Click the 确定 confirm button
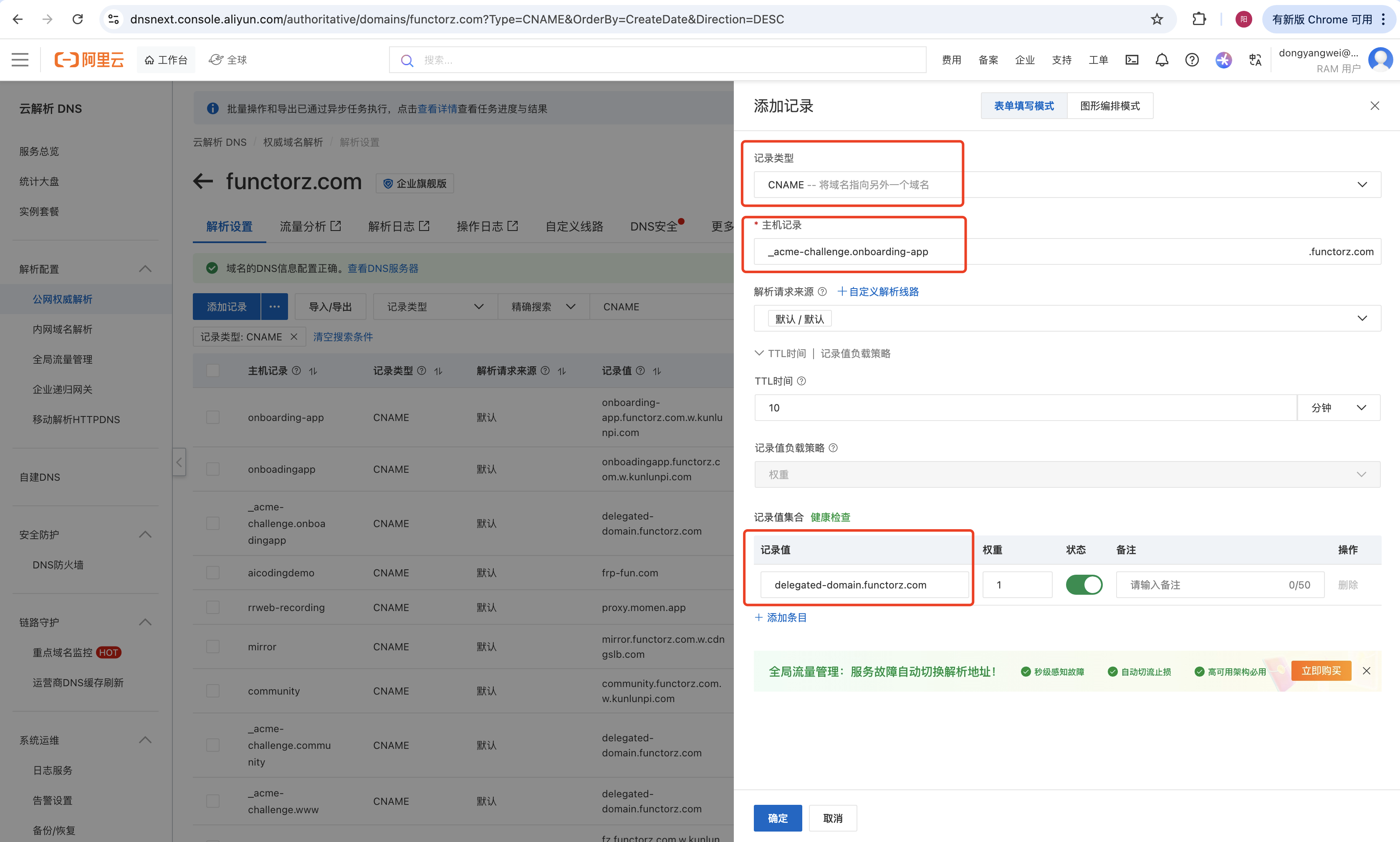The height and width of the screenshot is (842, 1400). point(777,818)
